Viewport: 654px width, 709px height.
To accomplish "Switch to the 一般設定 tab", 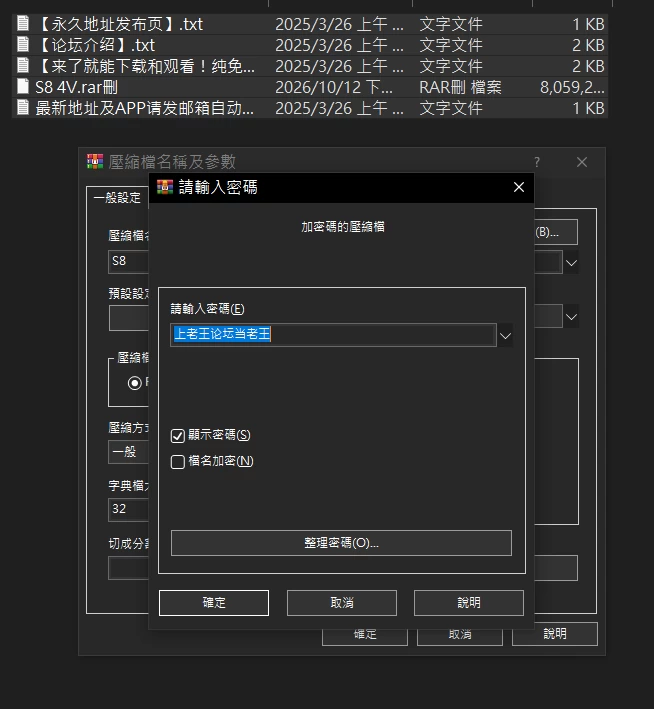I will (117, 198).
